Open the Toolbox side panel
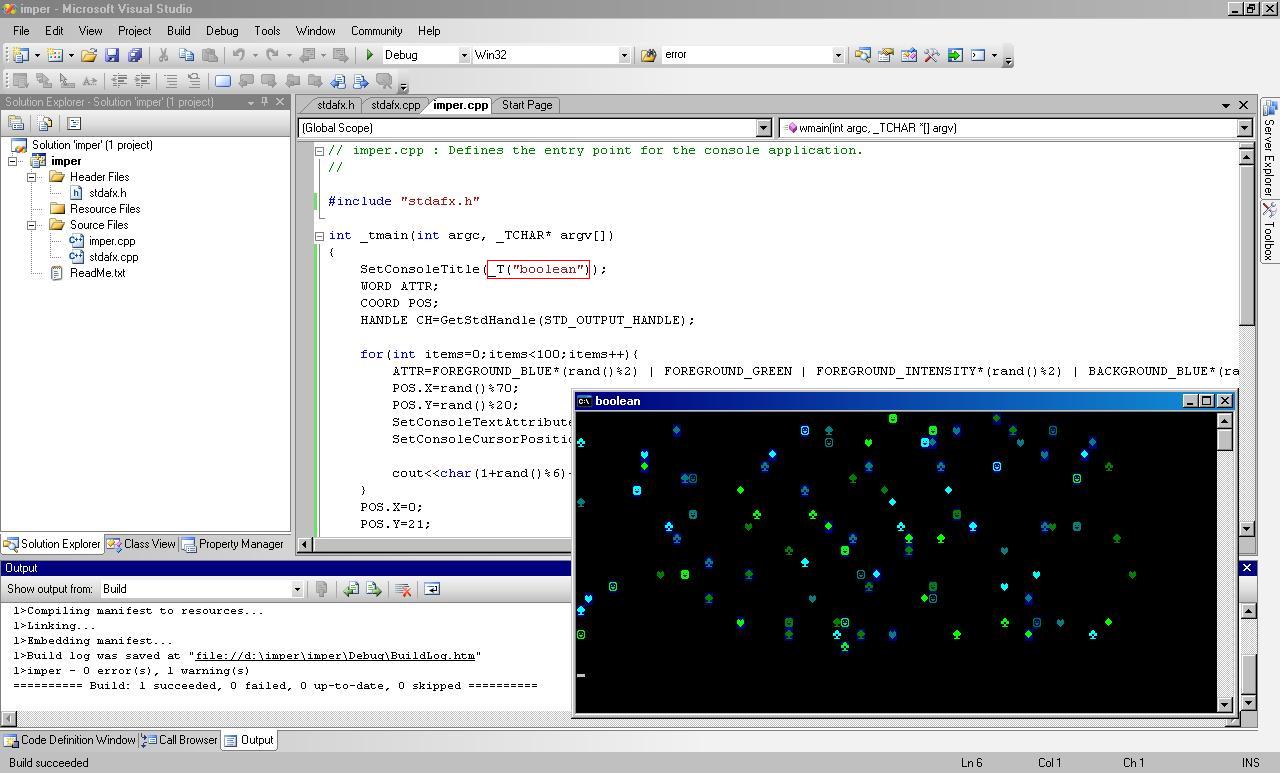 click(1269, 232)
